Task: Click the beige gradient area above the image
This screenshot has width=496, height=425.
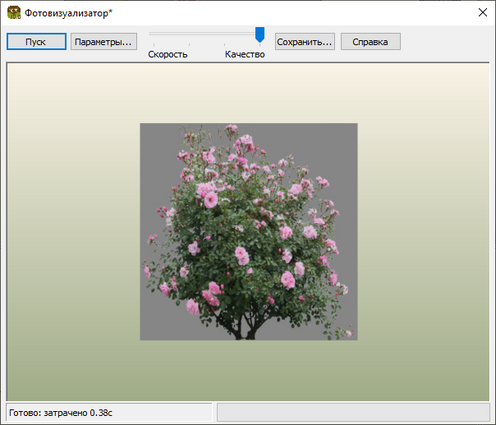Action: click(248, 93)
